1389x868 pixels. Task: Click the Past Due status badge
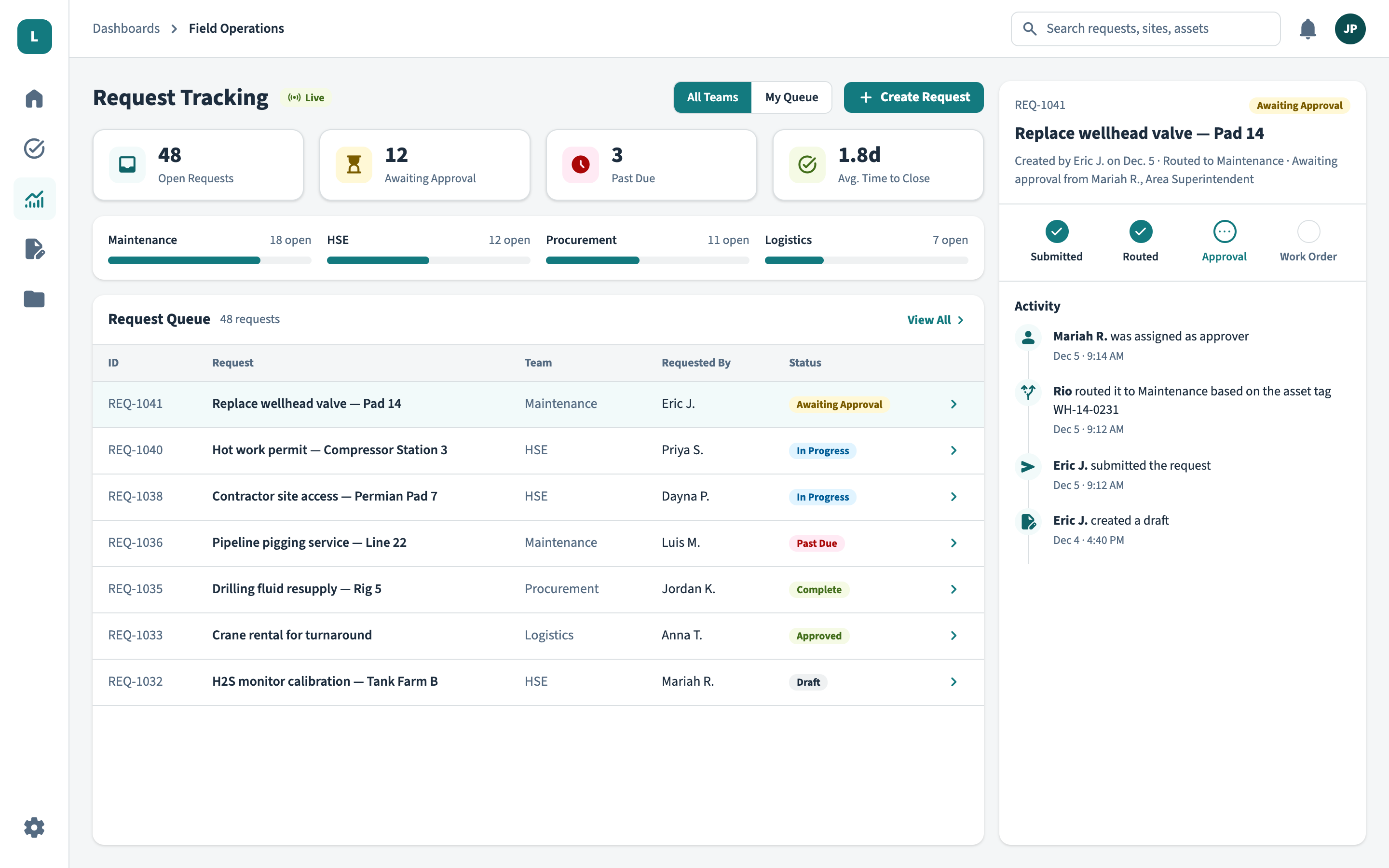click(x=816, y=543)
